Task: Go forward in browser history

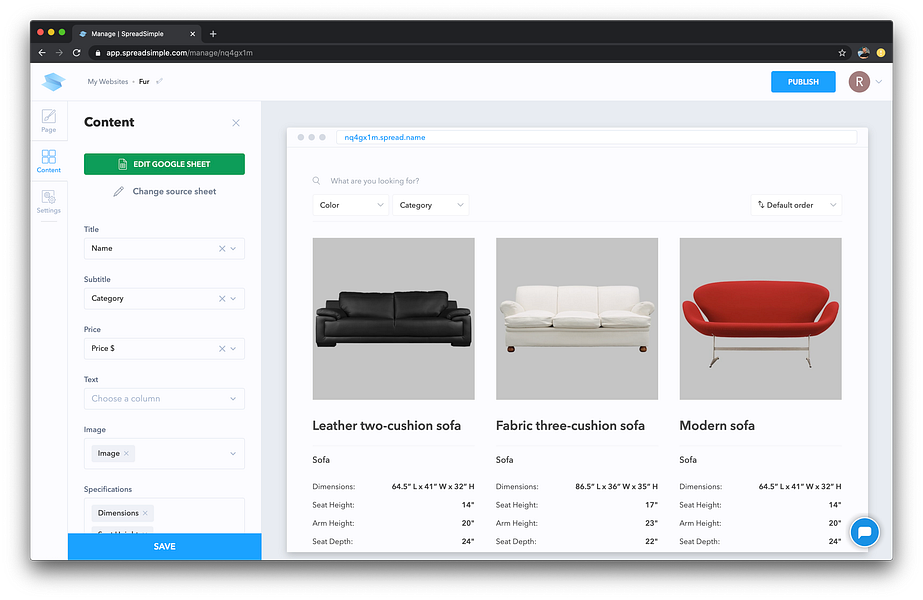Action: [x=59, y=53]
